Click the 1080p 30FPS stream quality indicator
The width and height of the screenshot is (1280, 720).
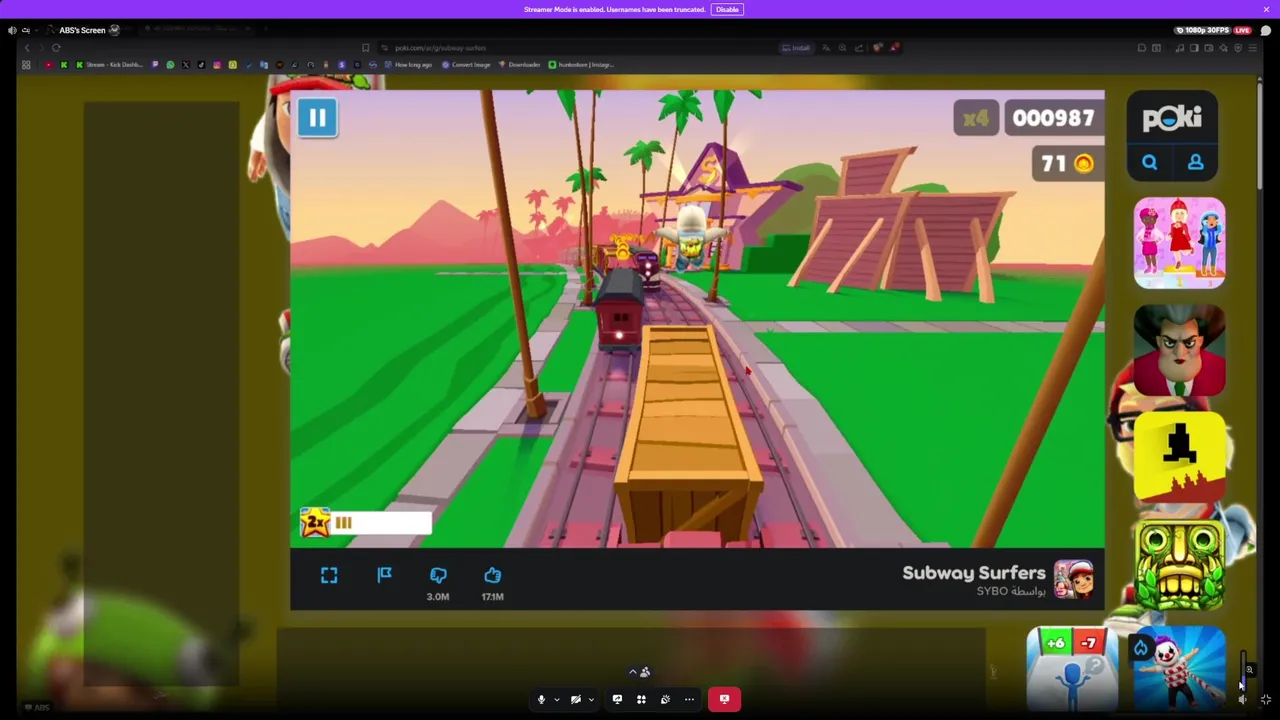click(1204, 30)
